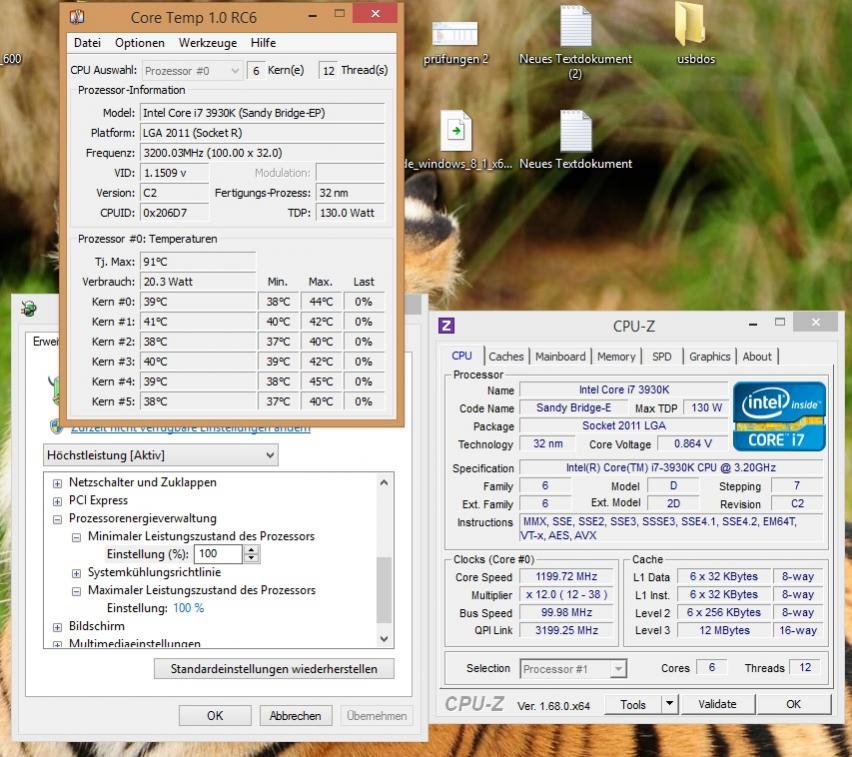852x757 pixels.
Task: Open the CPU Auswahl Prozessor #0 dropdown
Action: pos(191,71)
